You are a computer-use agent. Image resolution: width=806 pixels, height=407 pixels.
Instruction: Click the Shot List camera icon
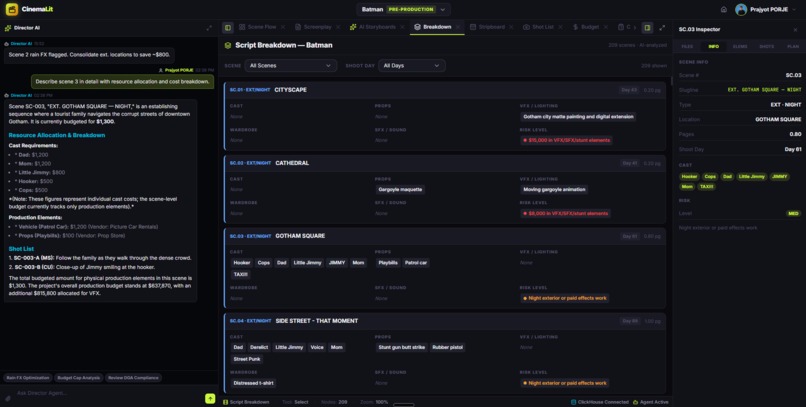point(526,27)
